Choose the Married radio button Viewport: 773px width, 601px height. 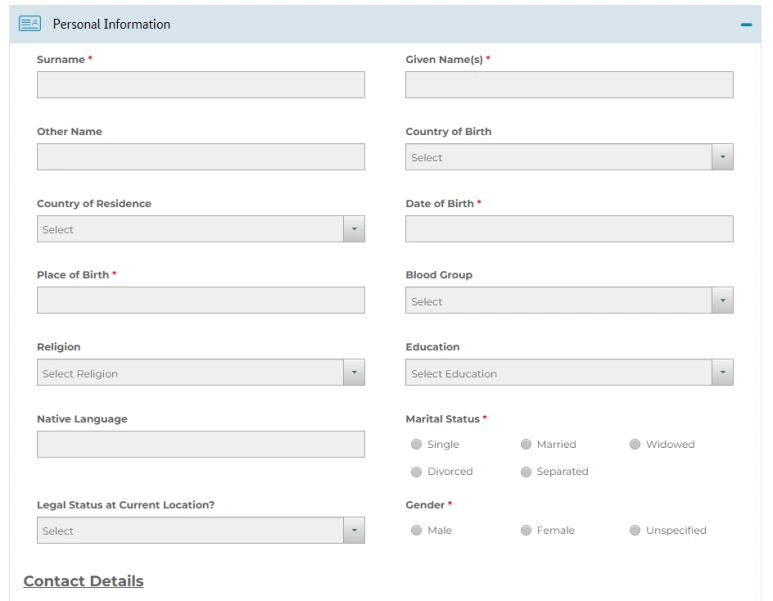[526, 444]
